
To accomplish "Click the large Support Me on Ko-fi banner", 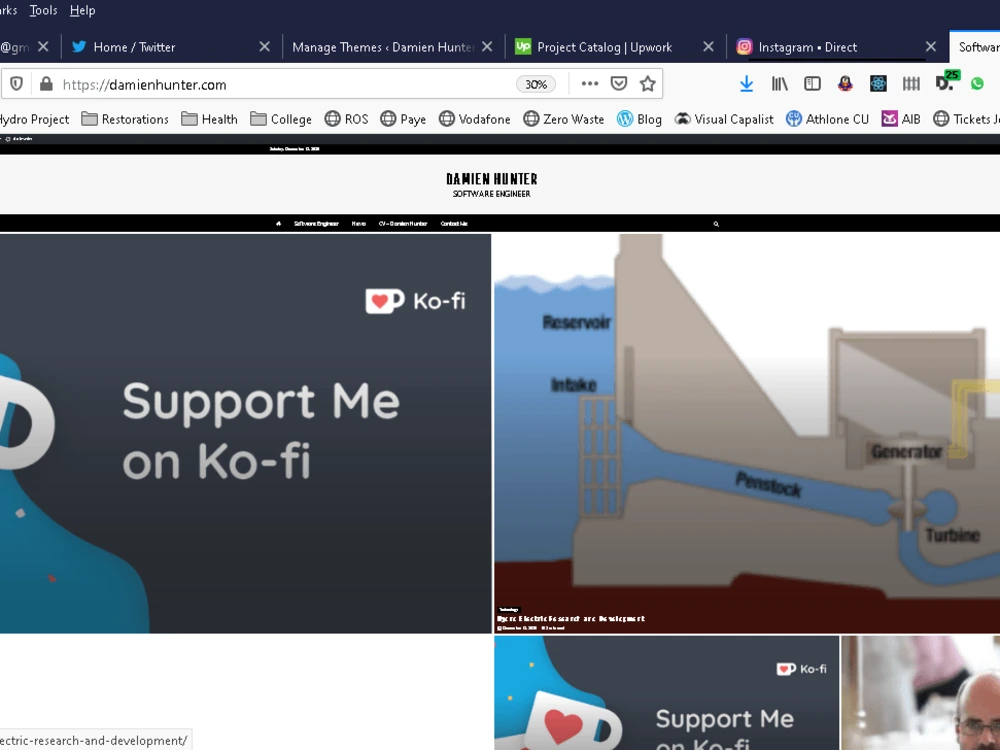I will tap(246, 434).
